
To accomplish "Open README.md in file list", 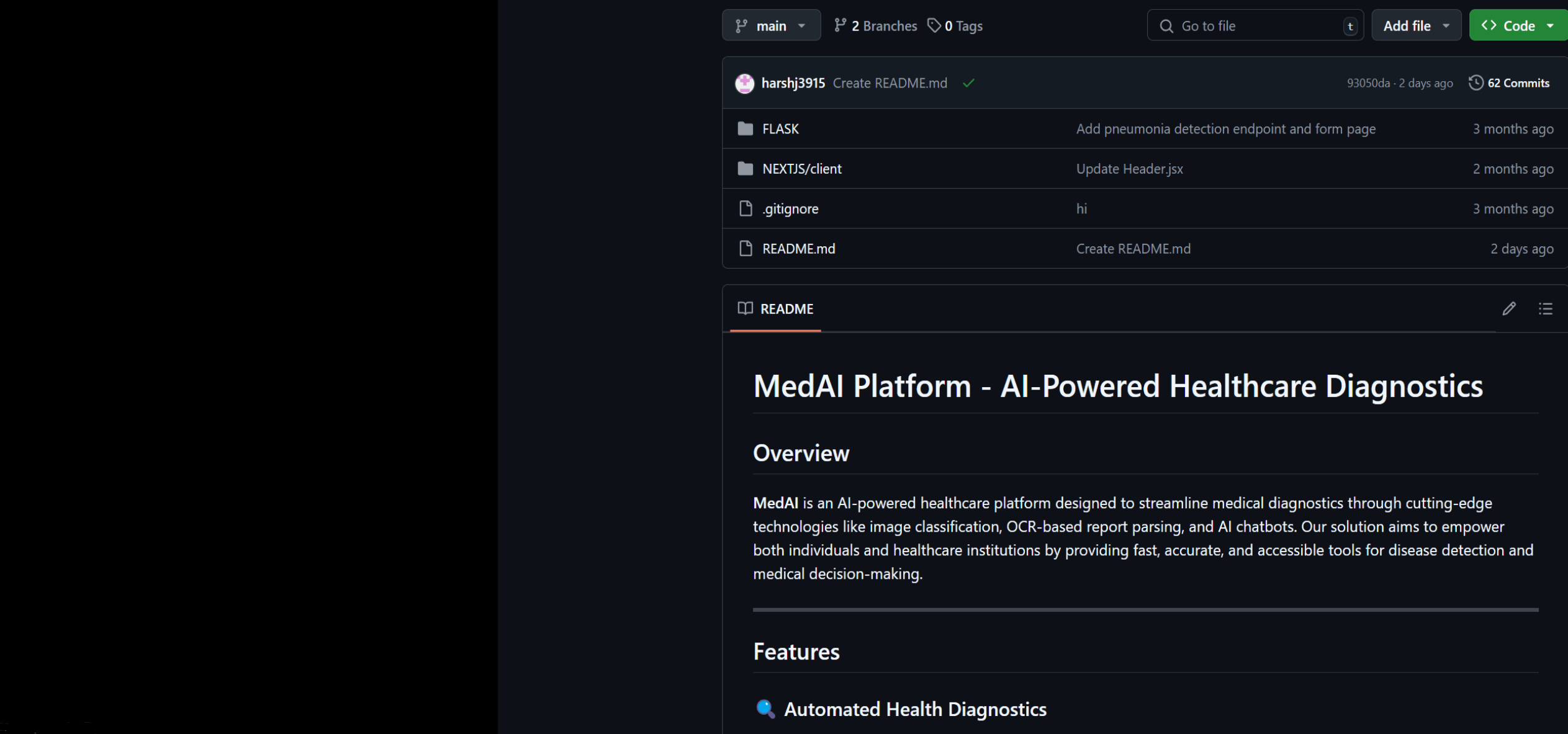I will tap(798, 249).
